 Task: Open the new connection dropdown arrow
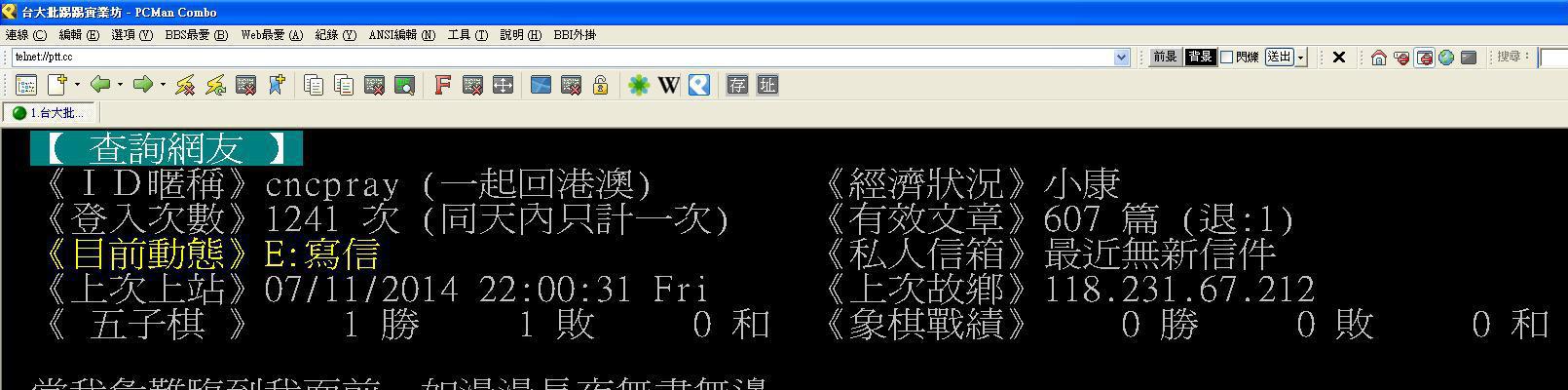coord(76,85)
